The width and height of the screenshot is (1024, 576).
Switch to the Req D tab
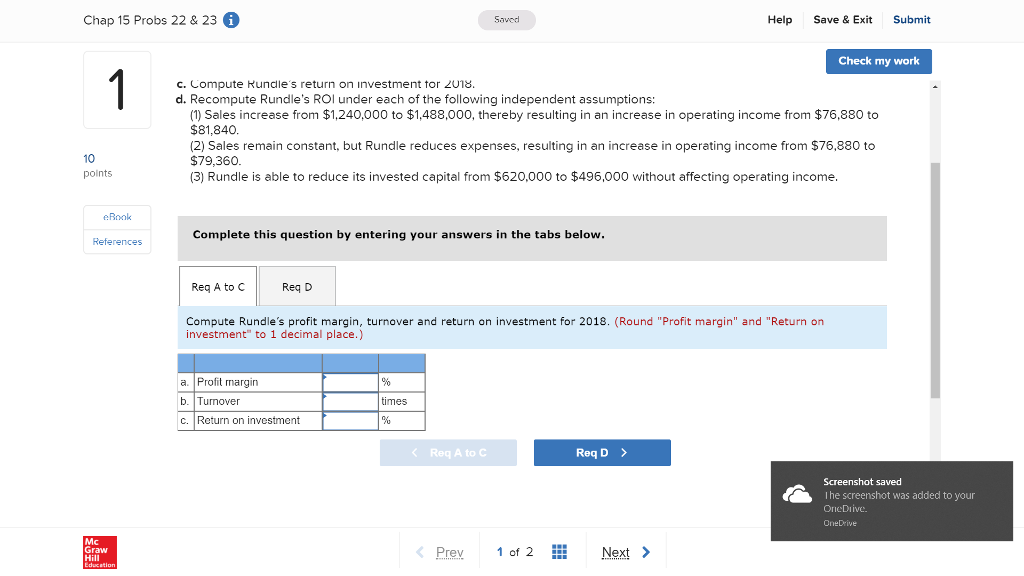(297, 287)
